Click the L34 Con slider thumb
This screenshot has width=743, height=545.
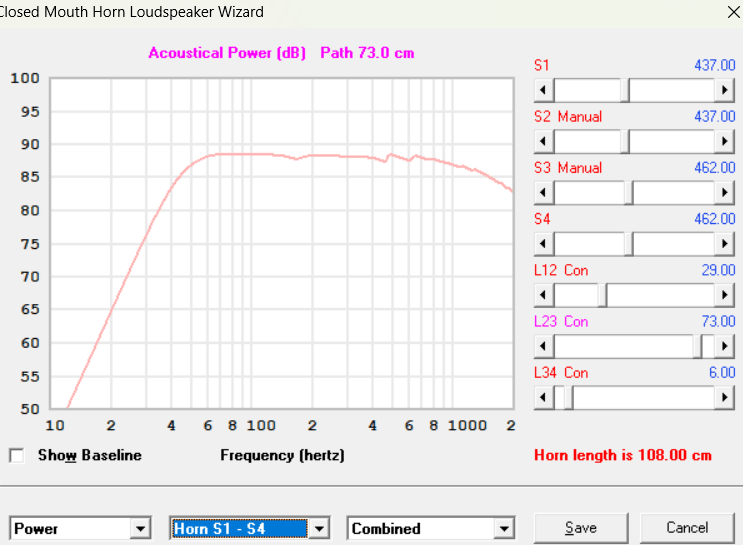(x=569, y=398)
